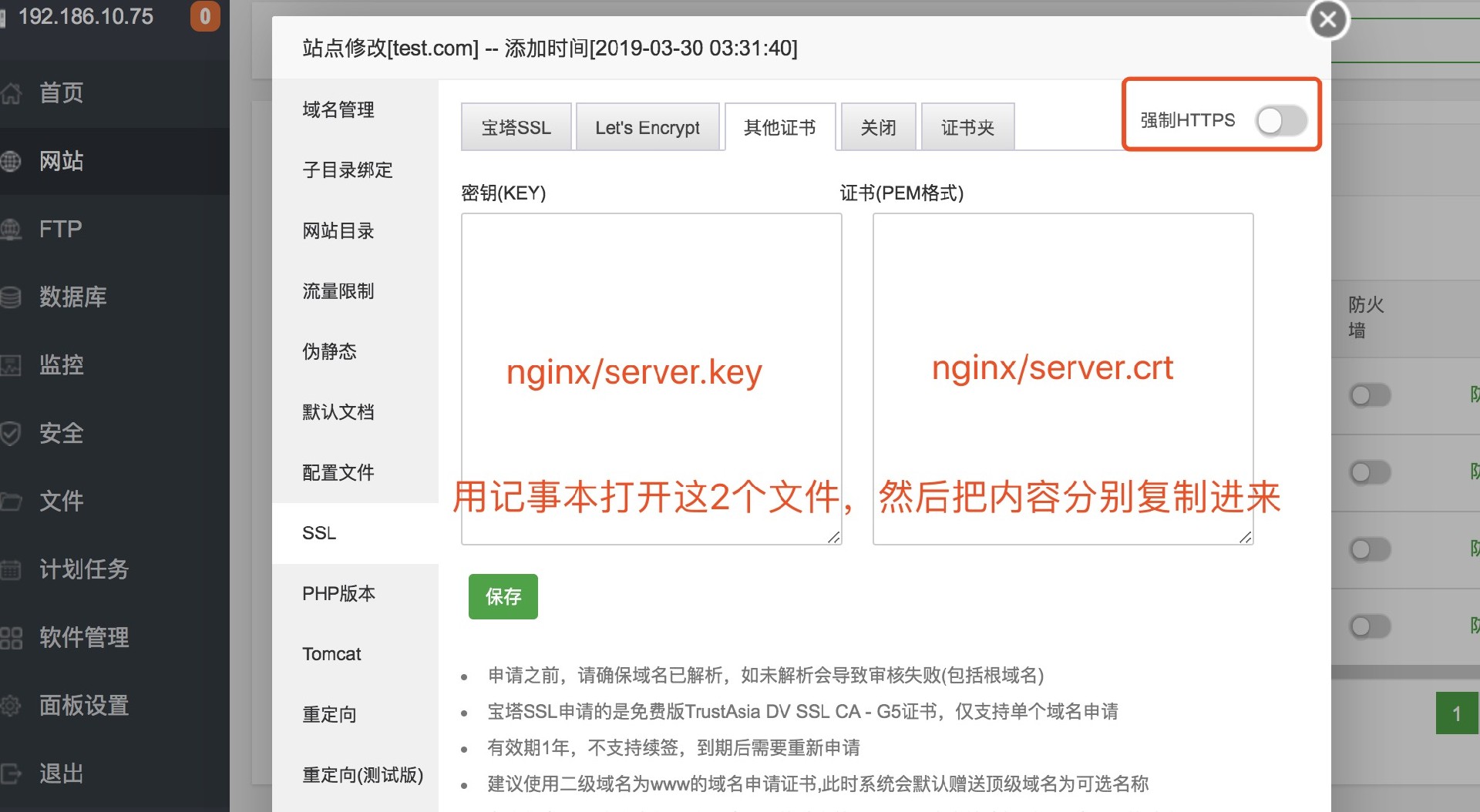The height and width of the screenshot is (812, 1480).
Task: Enable the 强制HTTPS switch
Action: tap(1280, 120)
